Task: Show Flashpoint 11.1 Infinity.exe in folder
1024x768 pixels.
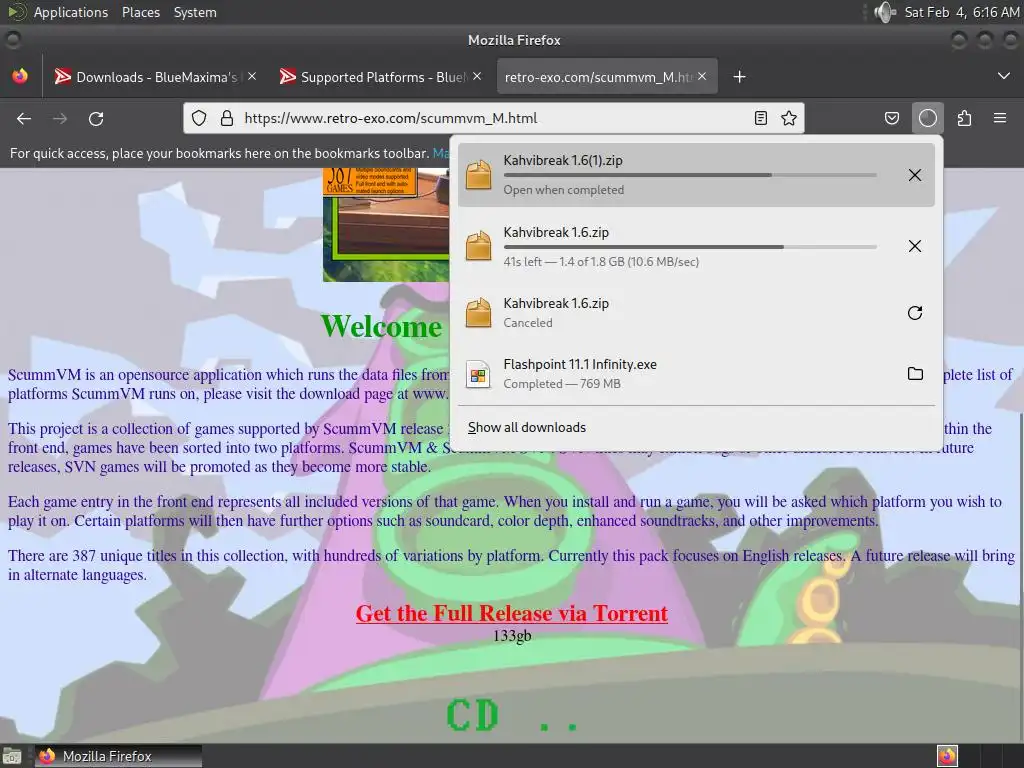Action: [x=915, y=374]
